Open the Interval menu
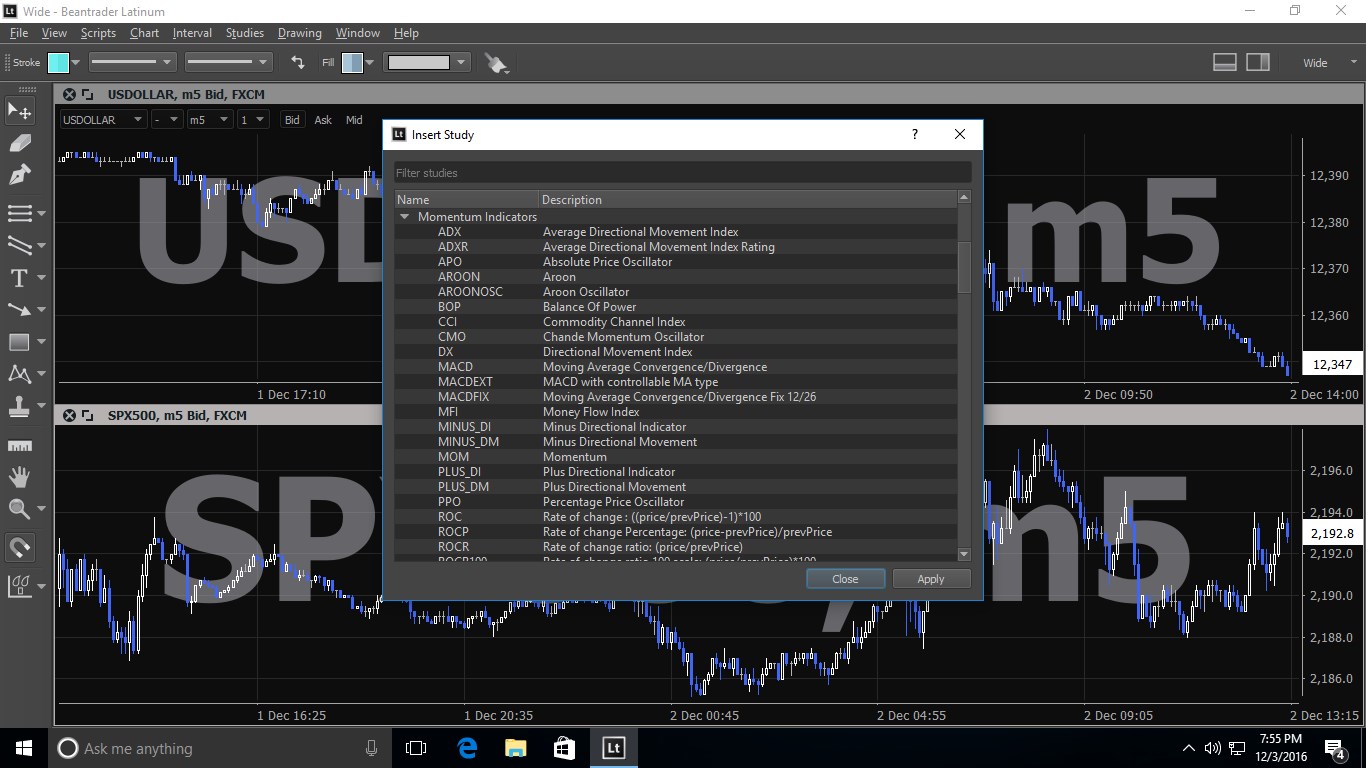This screenshot has height=768, width=1366. pyautogui.click(x=192, y=33)
